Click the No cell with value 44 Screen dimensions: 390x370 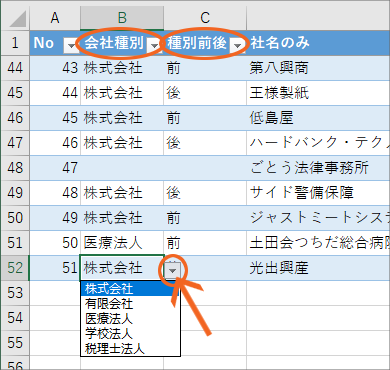pos(55,93)
